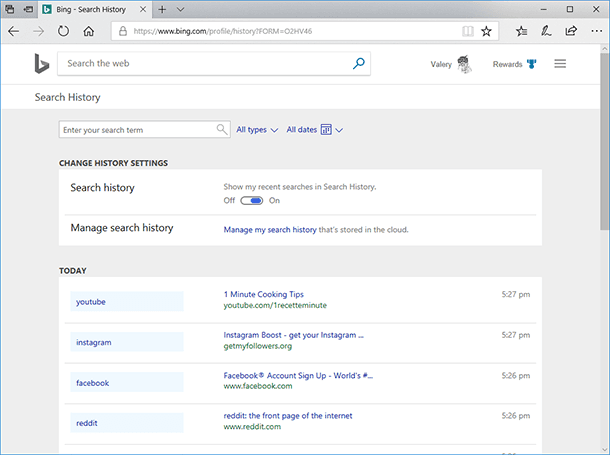Click the browser Forward arrow
The width and height of the screenshot is (610, 455).
[39, 31]
